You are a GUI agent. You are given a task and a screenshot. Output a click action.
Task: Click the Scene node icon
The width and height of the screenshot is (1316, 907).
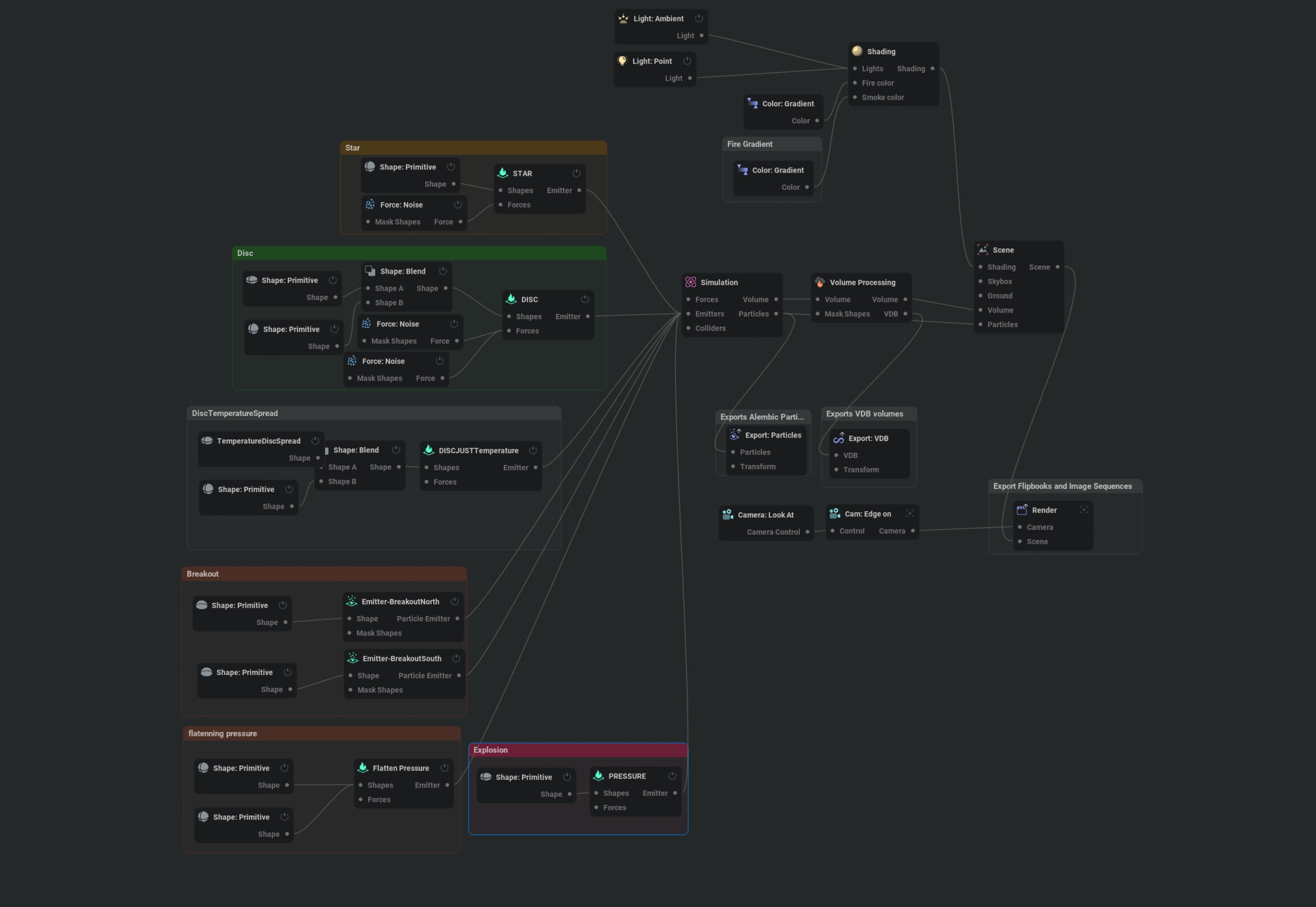[x=983, y=250]
